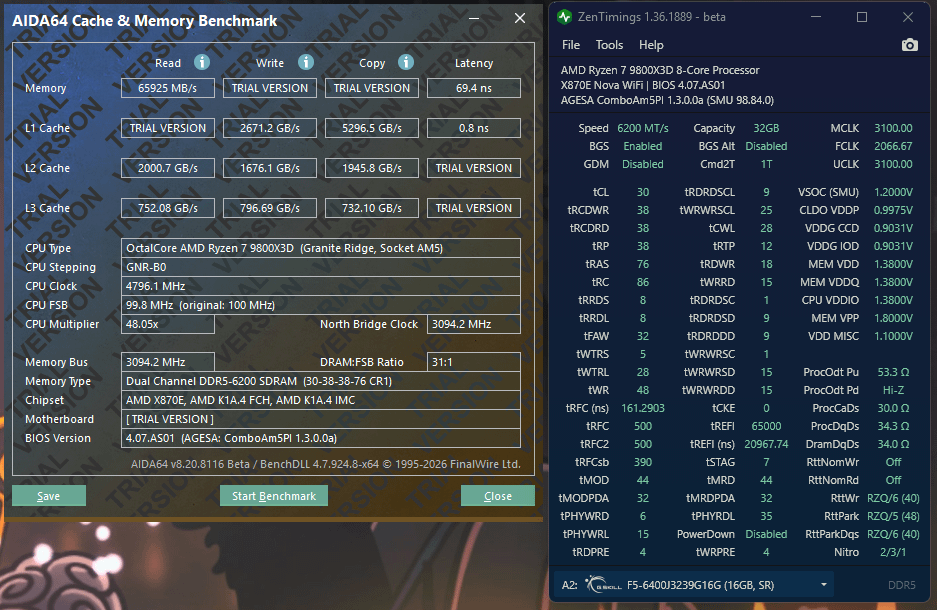This screenshot has width=937, height=610.
Task: Expand the A2 memory module dropdown
Action: pyautogui.click(x=824, y=584)
